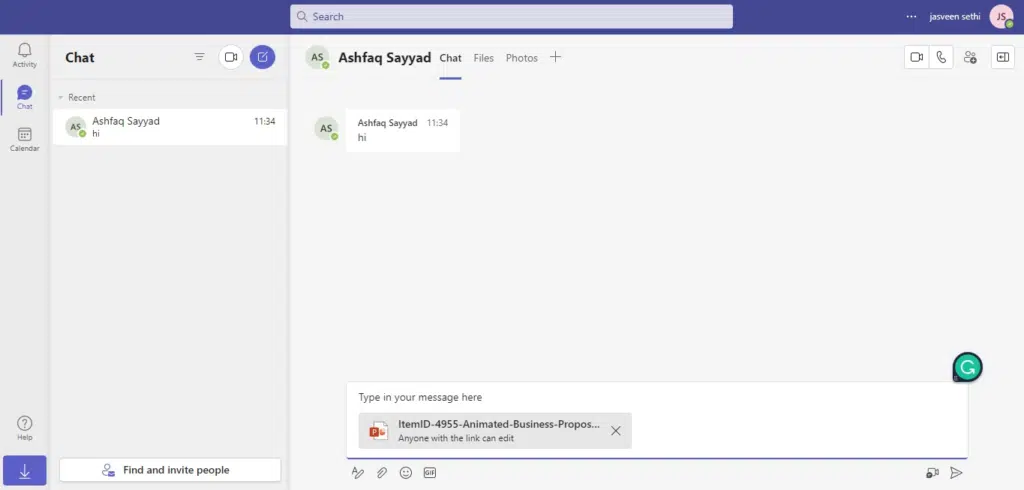The image size is (1024, 490).
Task: Click the attach file paperclip icon
Action: 381,473
